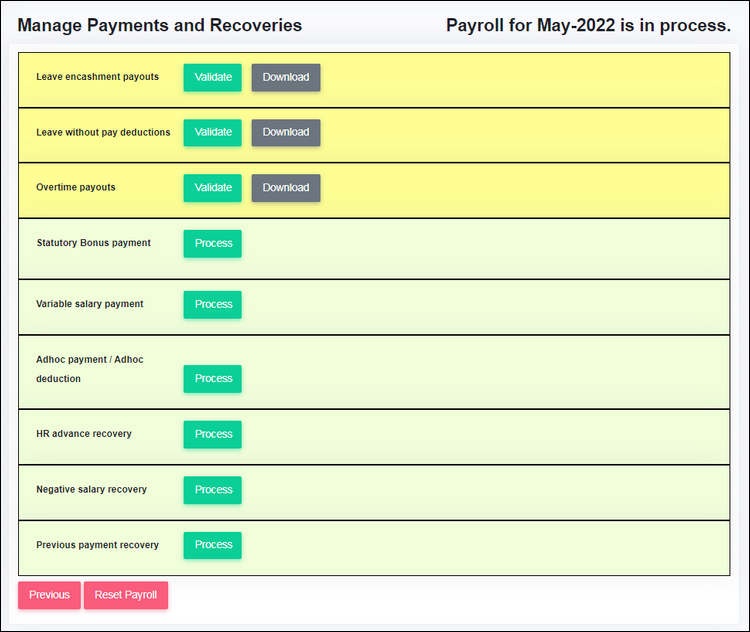Viewport: 750px width, 632px height.
Task: Process the Variable salary payment
Action: pyautogui.click(x=212, y=304)
